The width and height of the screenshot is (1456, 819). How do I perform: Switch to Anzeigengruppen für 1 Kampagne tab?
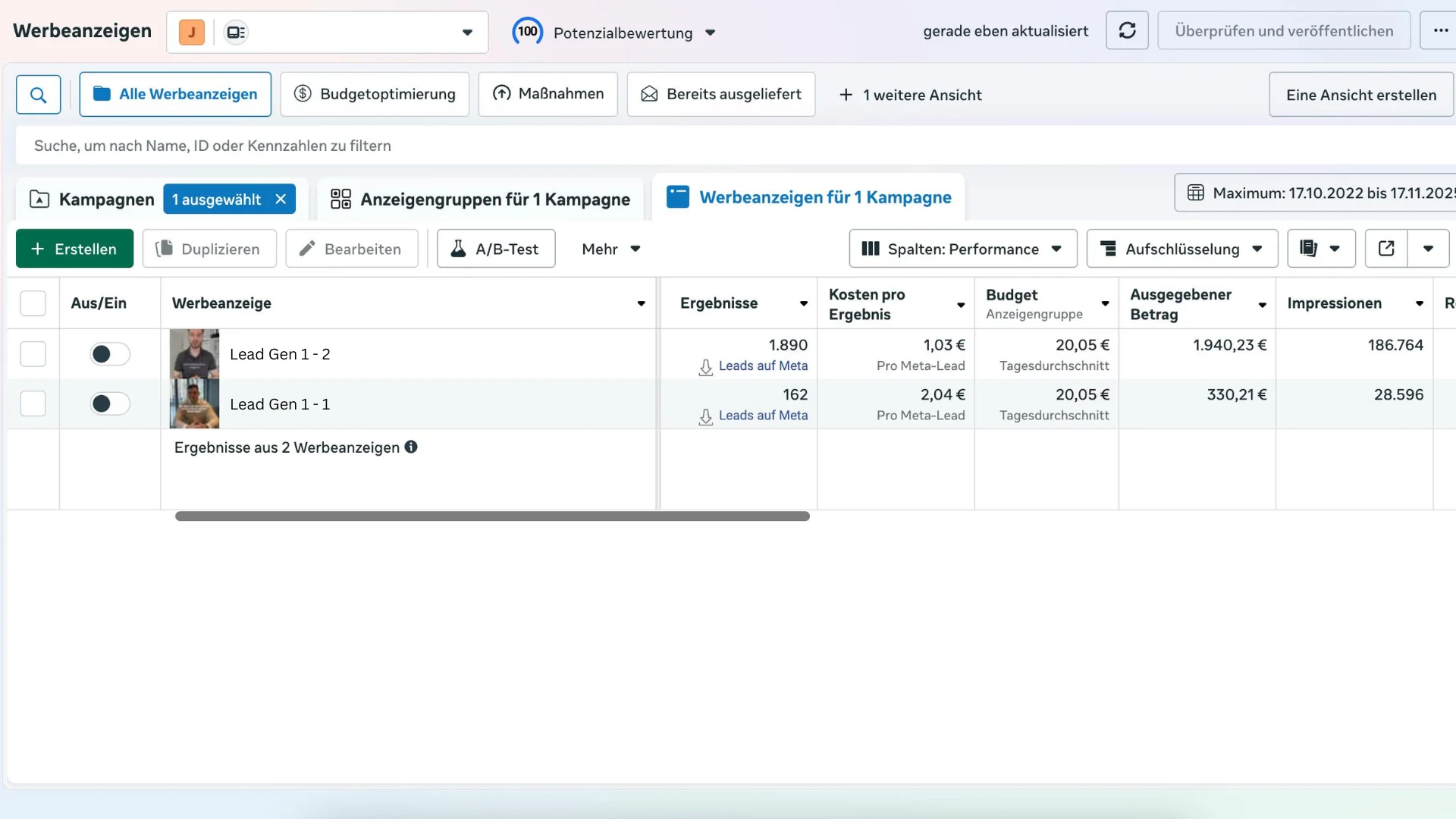[480, 199]
